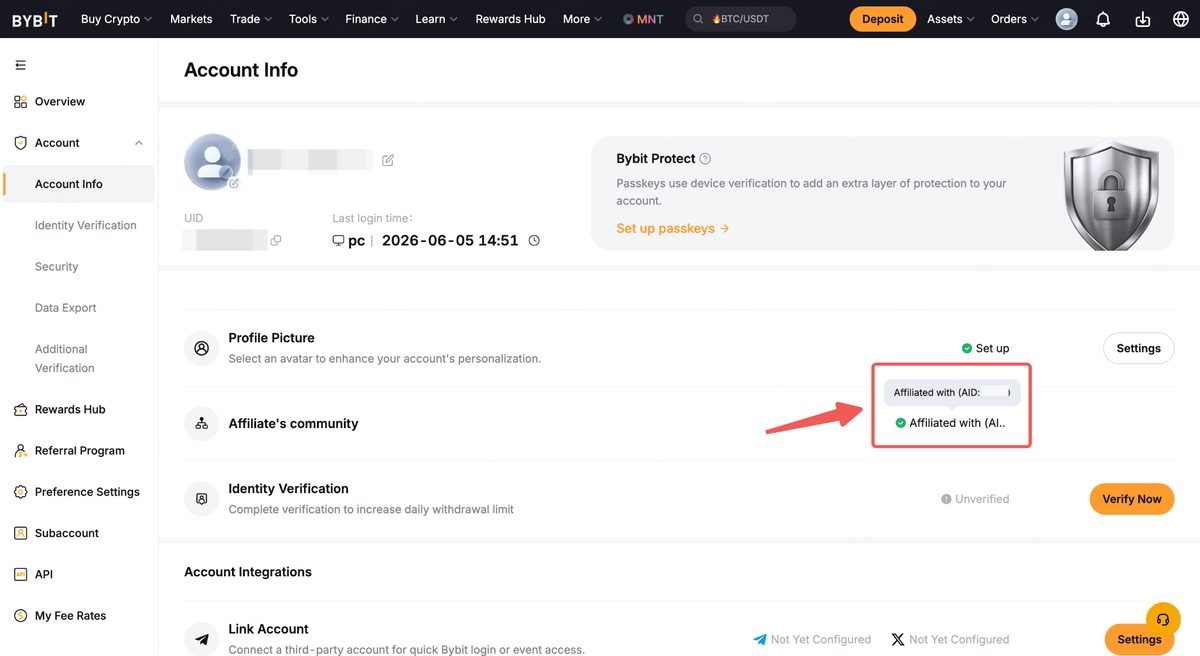1200x656 pixels.
Task: Click the Profile Picture row icon
Action: tap(202, 348)
